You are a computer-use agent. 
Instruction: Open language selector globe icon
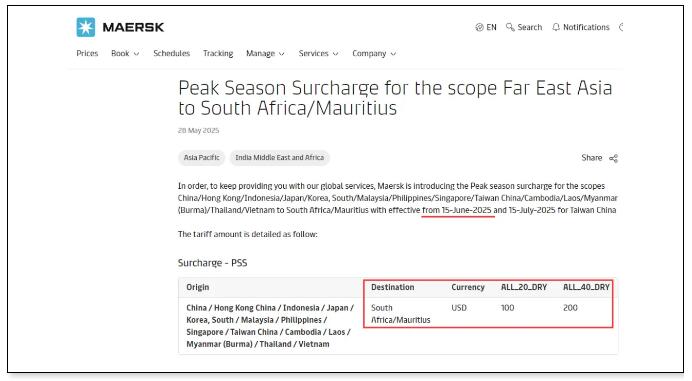[x=479, y=27]
